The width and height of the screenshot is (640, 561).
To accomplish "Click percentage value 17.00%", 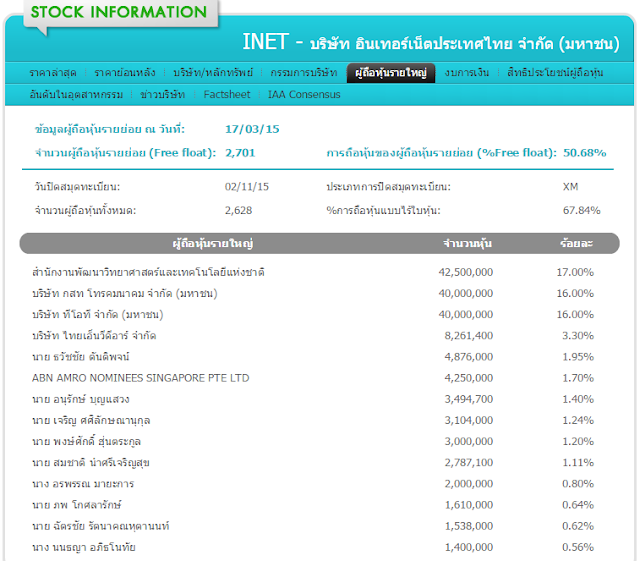I will (x=575, y=272).
